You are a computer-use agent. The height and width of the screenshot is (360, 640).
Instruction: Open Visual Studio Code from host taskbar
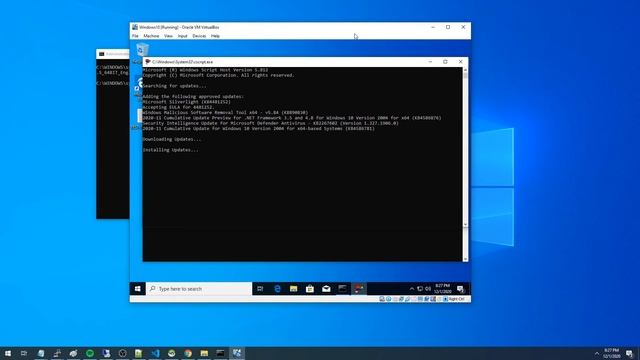155,353
